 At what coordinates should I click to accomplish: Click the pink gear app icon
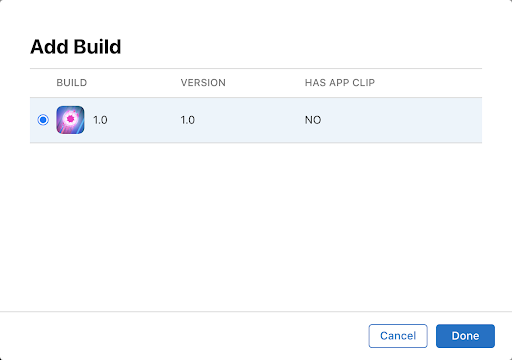pyautogui.click(x=70, y=120)
